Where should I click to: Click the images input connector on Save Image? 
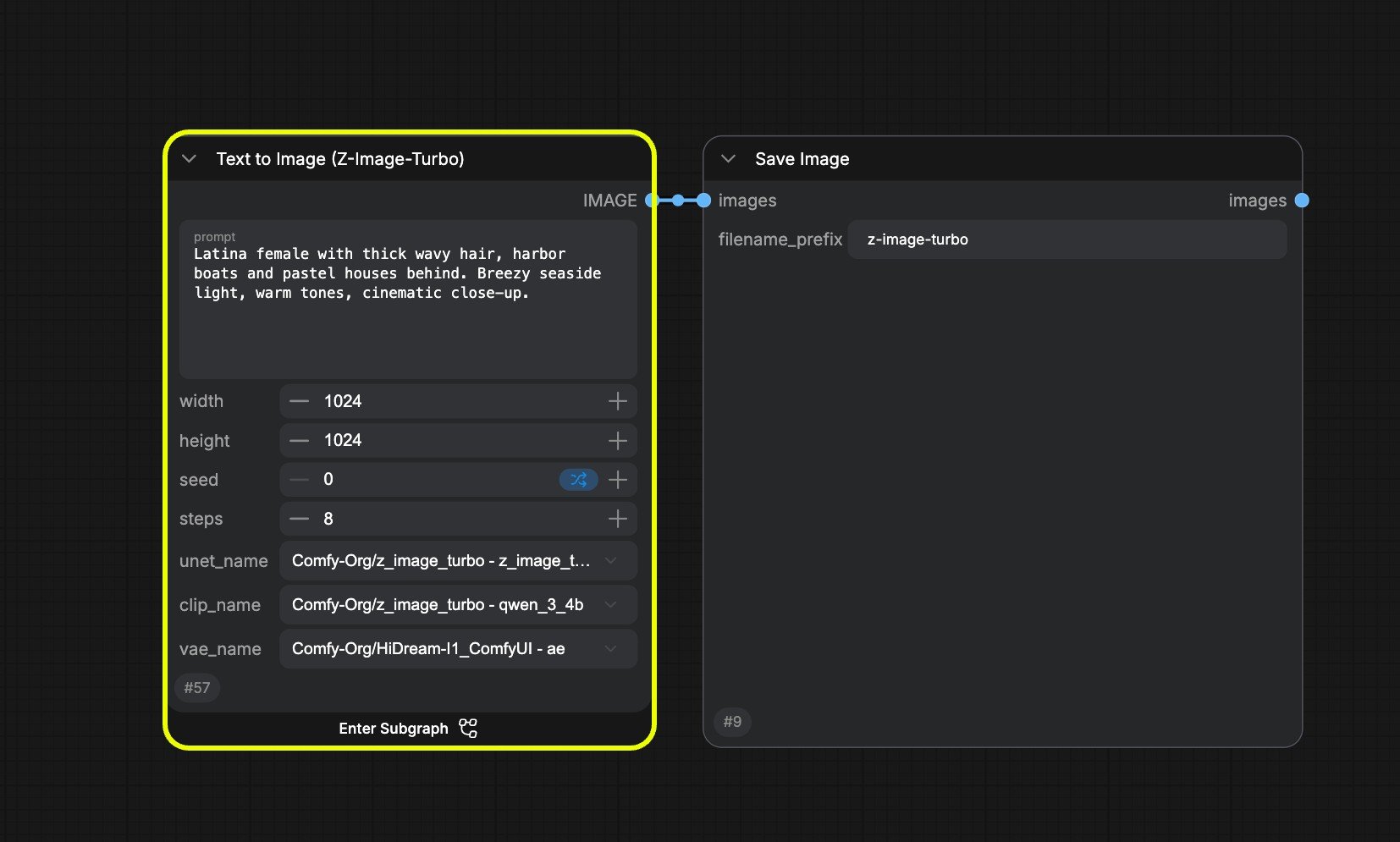coord(703,201)
